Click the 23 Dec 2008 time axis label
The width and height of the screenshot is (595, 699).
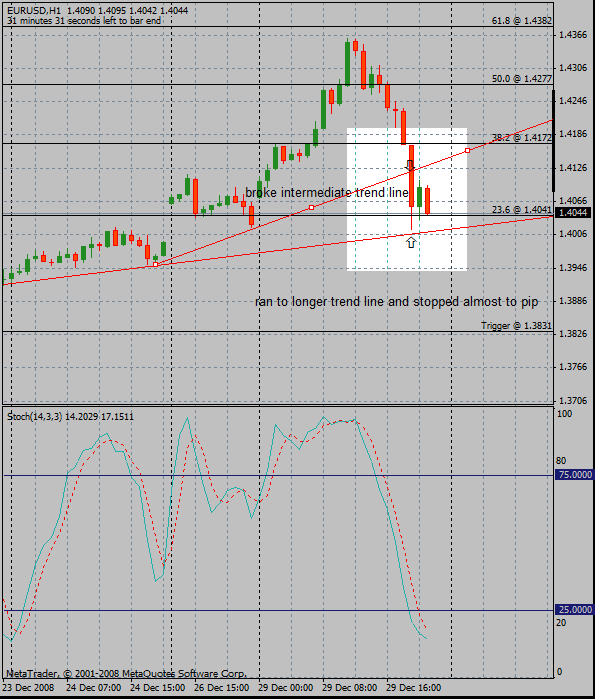[28, 687]
